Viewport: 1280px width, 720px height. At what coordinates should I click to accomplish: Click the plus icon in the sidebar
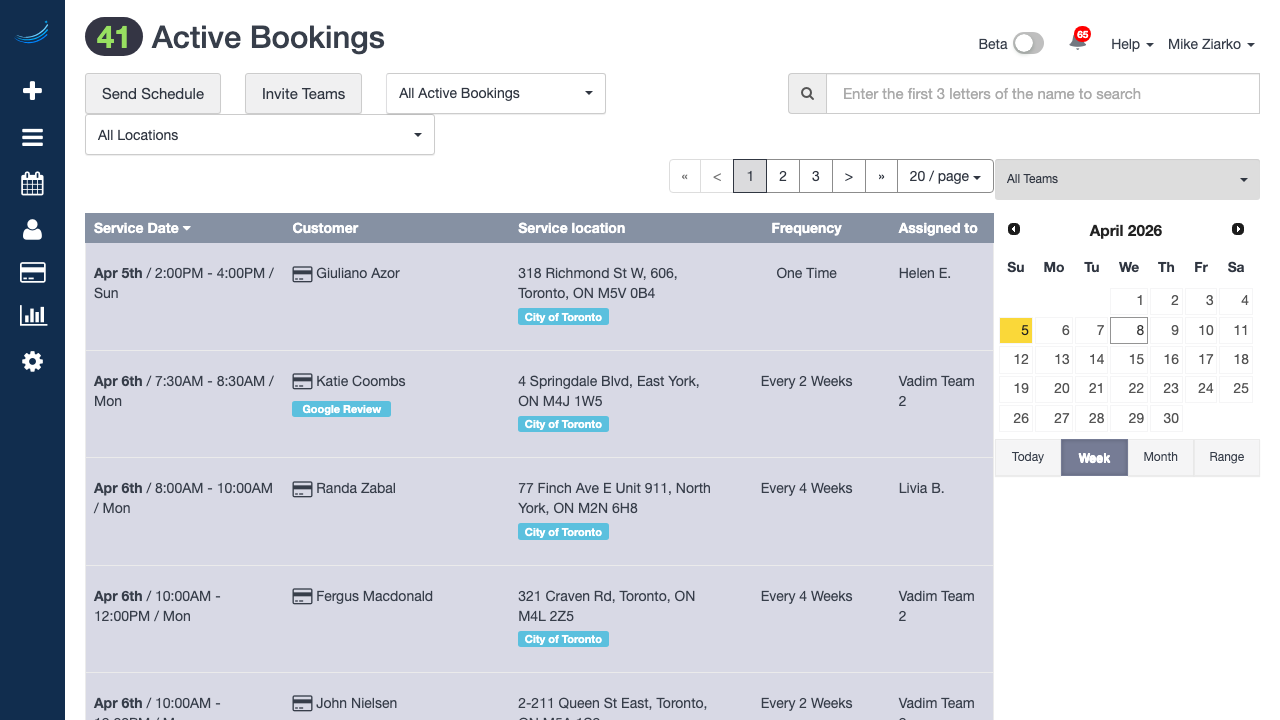(x=32, y=91)
